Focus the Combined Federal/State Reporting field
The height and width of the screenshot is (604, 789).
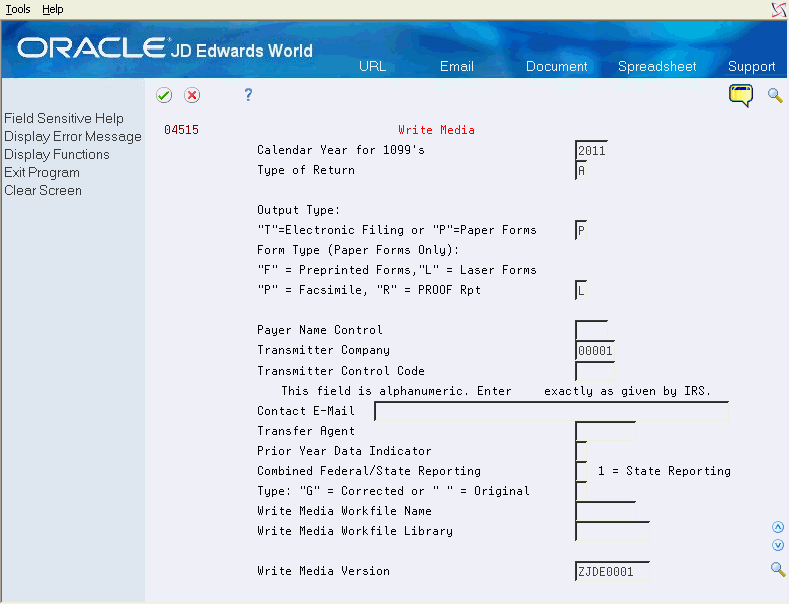click(581, 471)
